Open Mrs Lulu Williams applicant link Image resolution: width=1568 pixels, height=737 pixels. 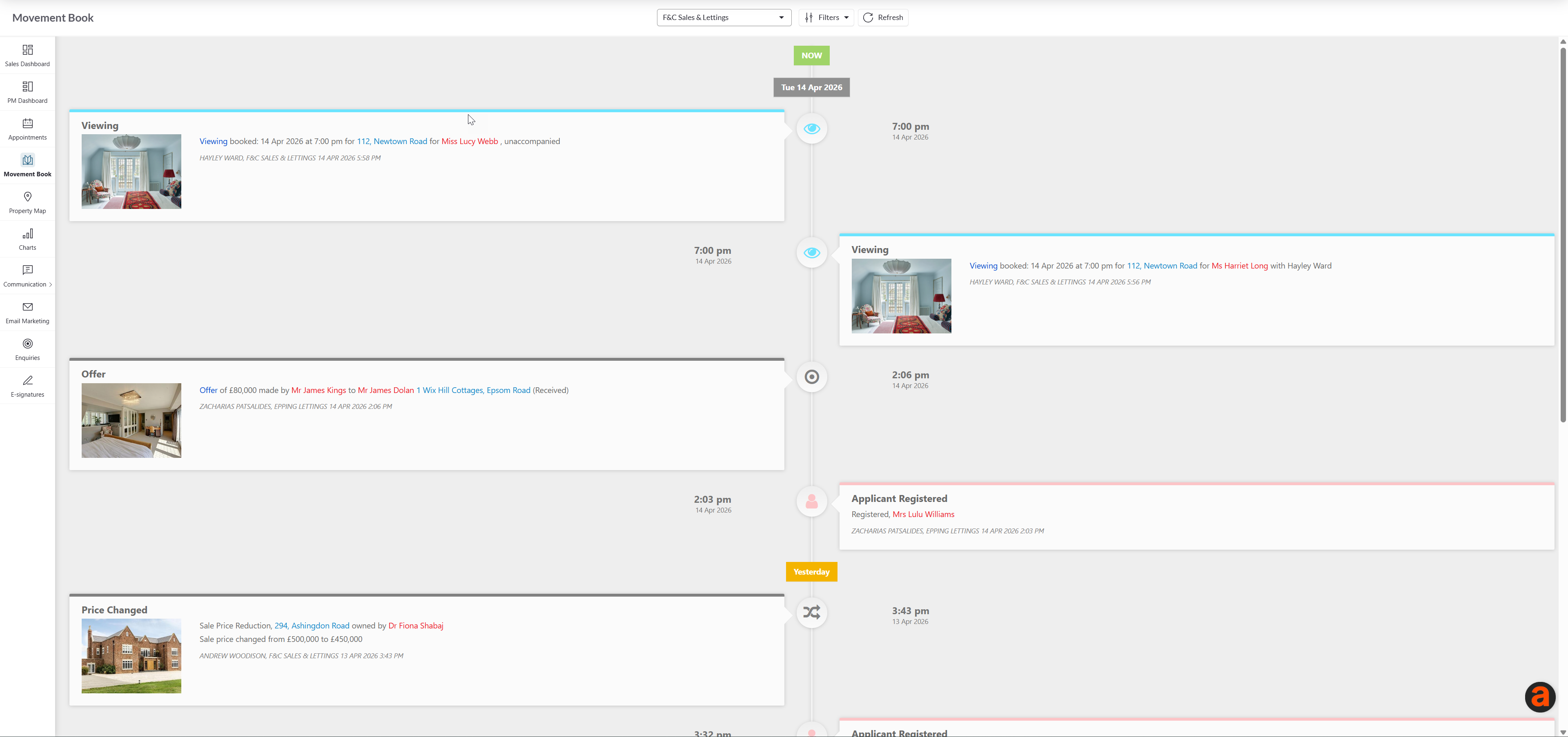pos(923,515)
